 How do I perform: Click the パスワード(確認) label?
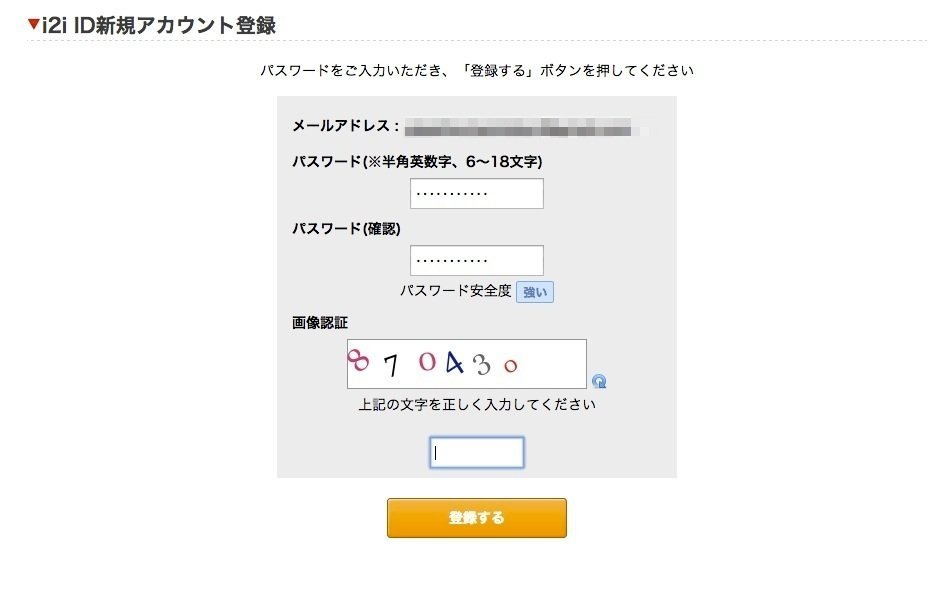pos(346,228)
